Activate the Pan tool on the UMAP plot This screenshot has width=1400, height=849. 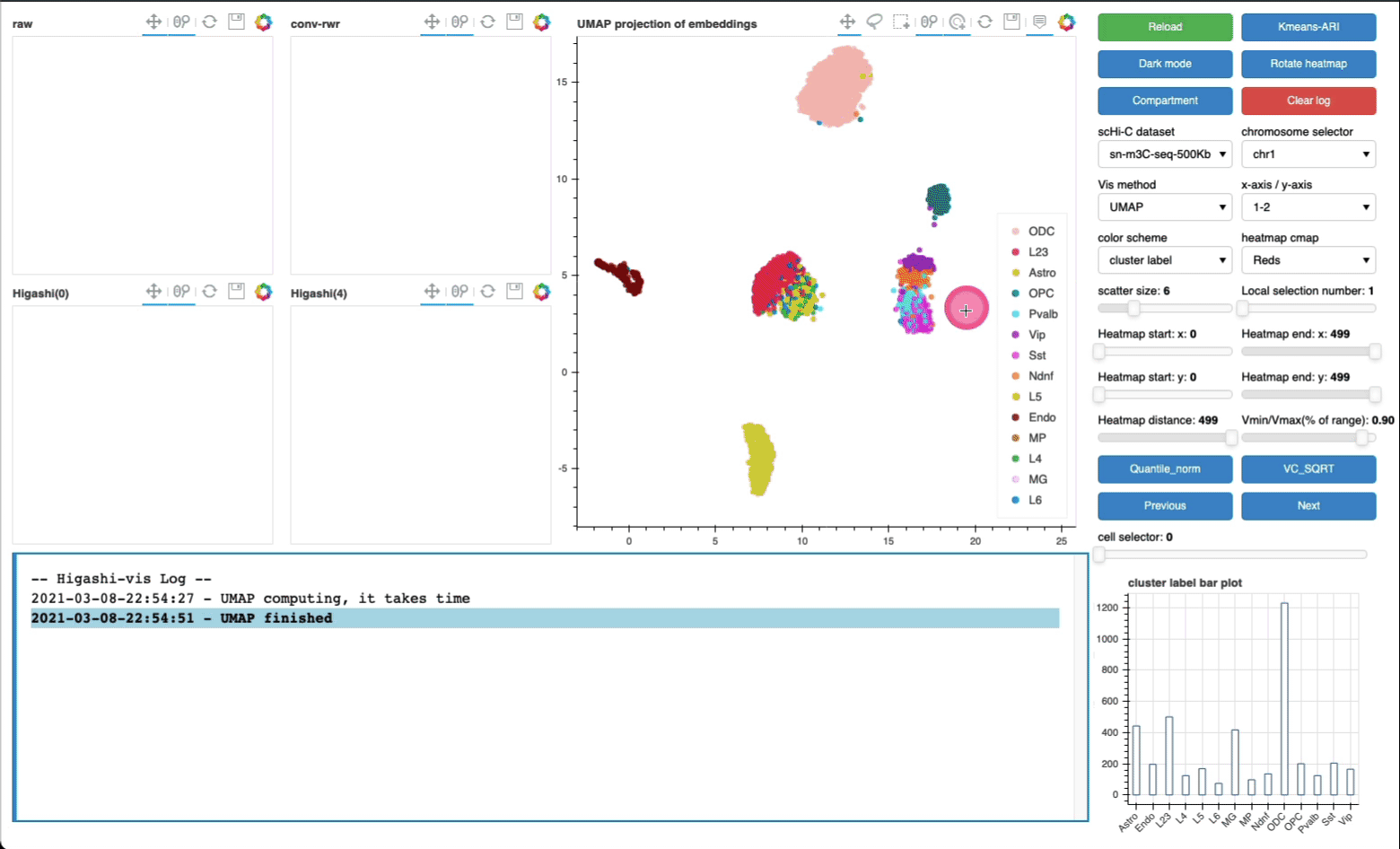pos(847,22)
